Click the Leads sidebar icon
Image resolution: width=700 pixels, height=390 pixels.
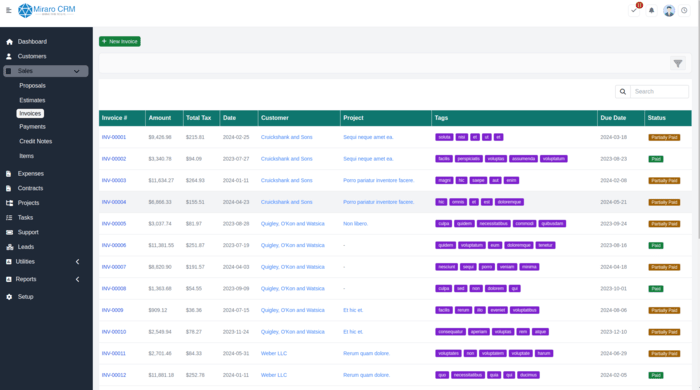(10, 247)
